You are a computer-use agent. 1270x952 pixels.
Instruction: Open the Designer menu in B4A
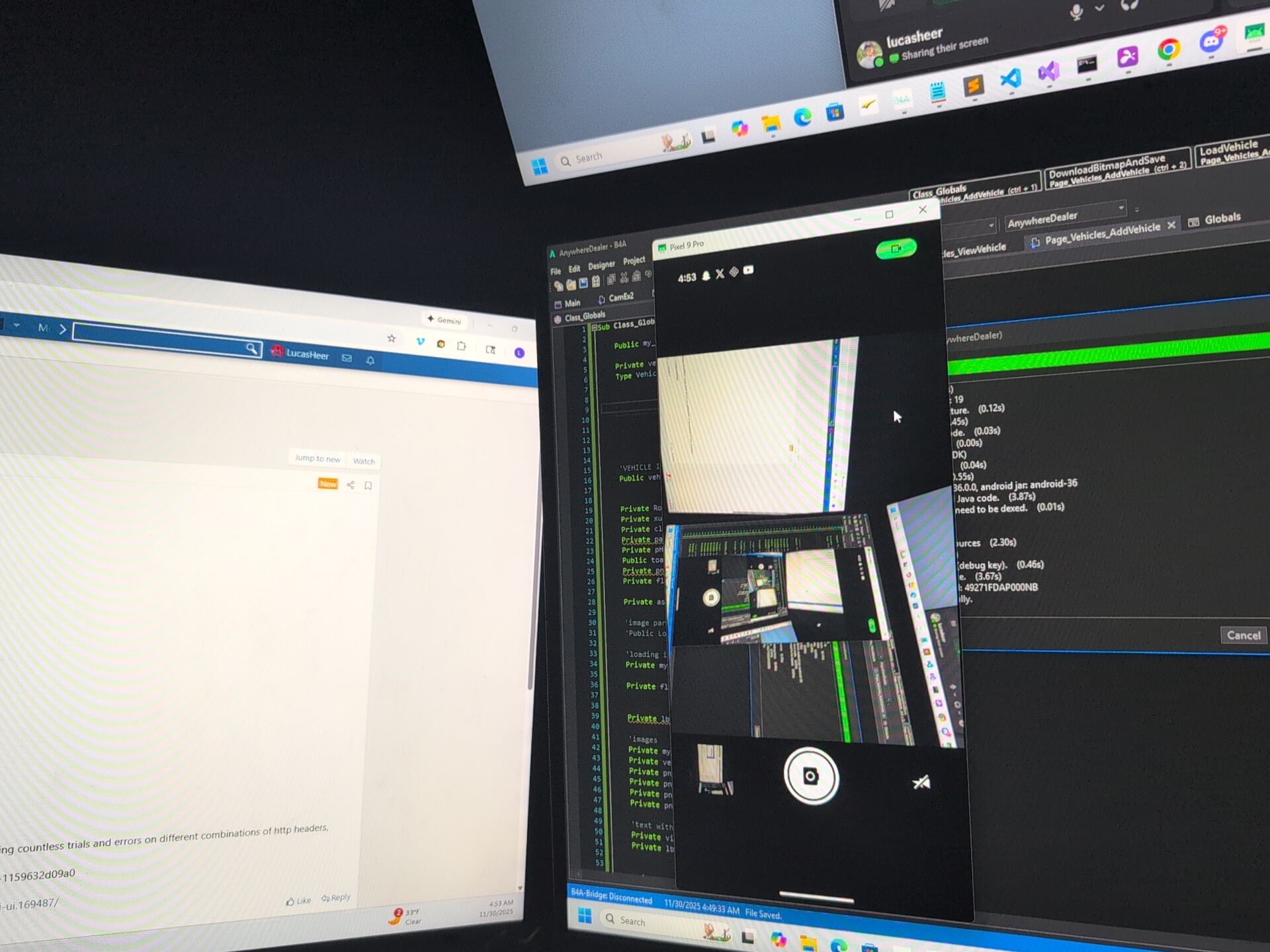(x=601, y=265)
